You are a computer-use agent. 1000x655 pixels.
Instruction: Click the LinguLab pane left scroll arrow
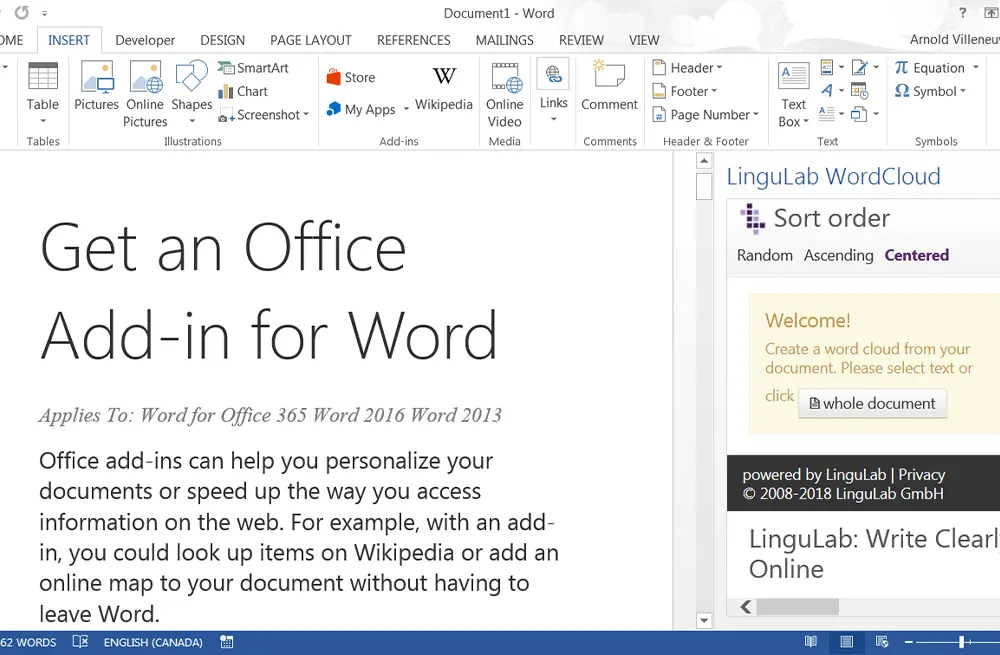pos(746,607)
